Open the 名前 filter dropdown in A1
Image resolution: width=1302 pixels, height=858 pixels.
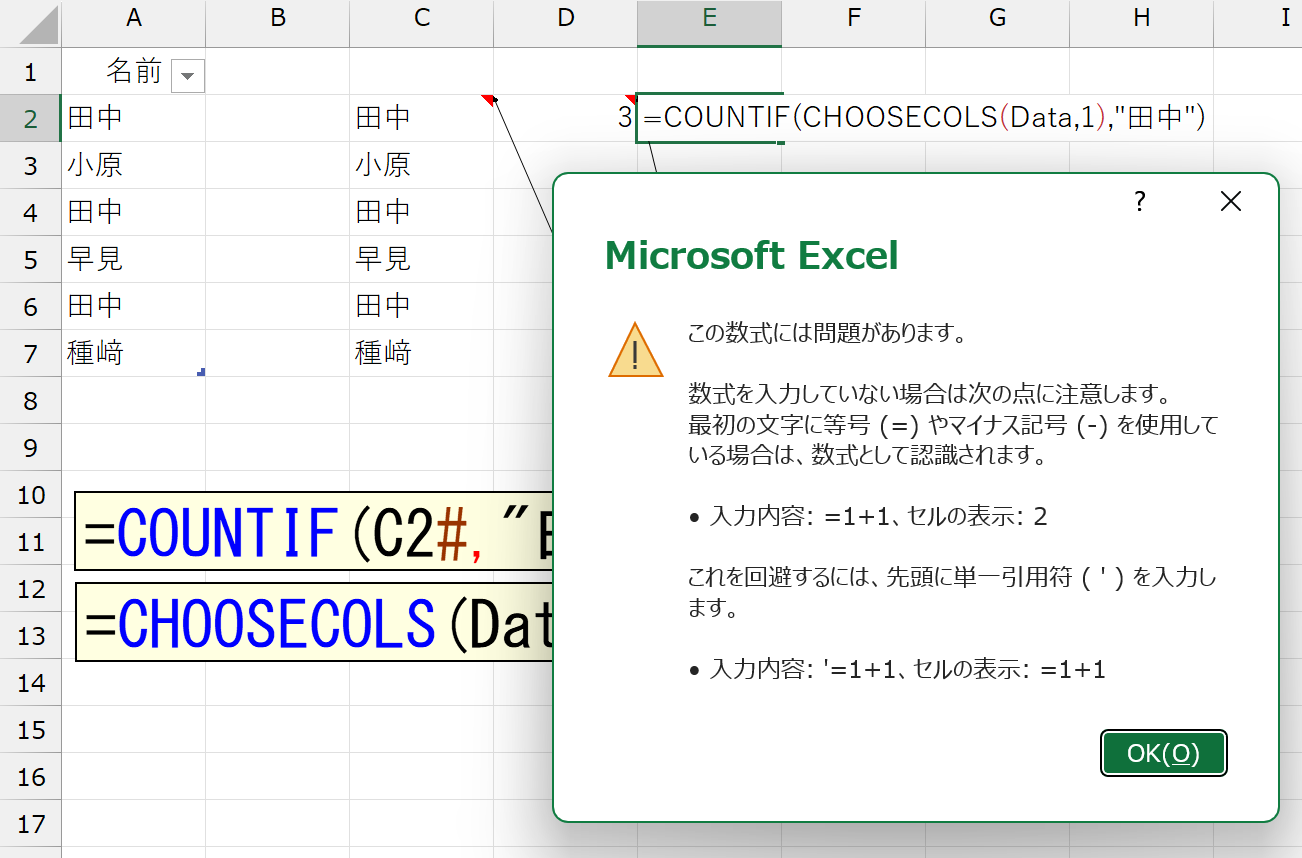188,76
